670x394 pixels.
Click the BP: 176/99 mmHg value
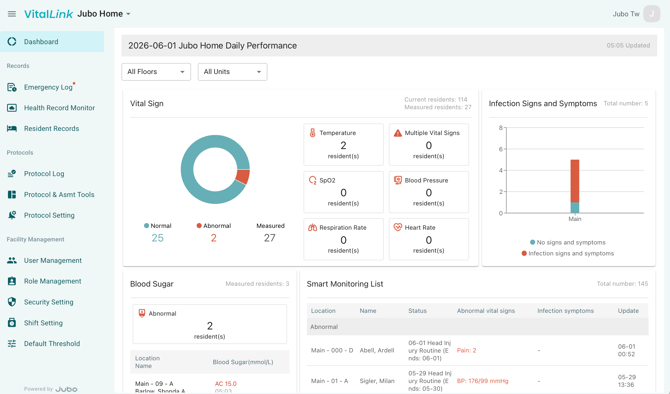[x=482, y=381]
